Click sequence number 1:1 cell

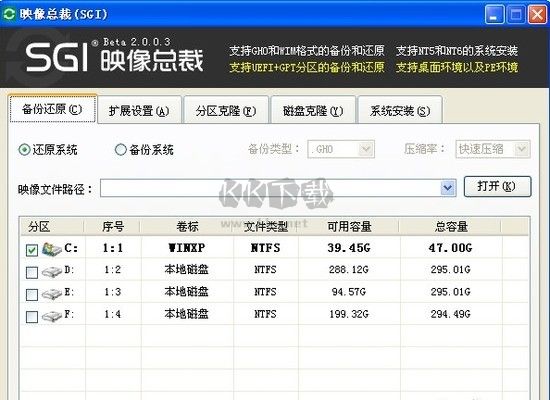113,248
